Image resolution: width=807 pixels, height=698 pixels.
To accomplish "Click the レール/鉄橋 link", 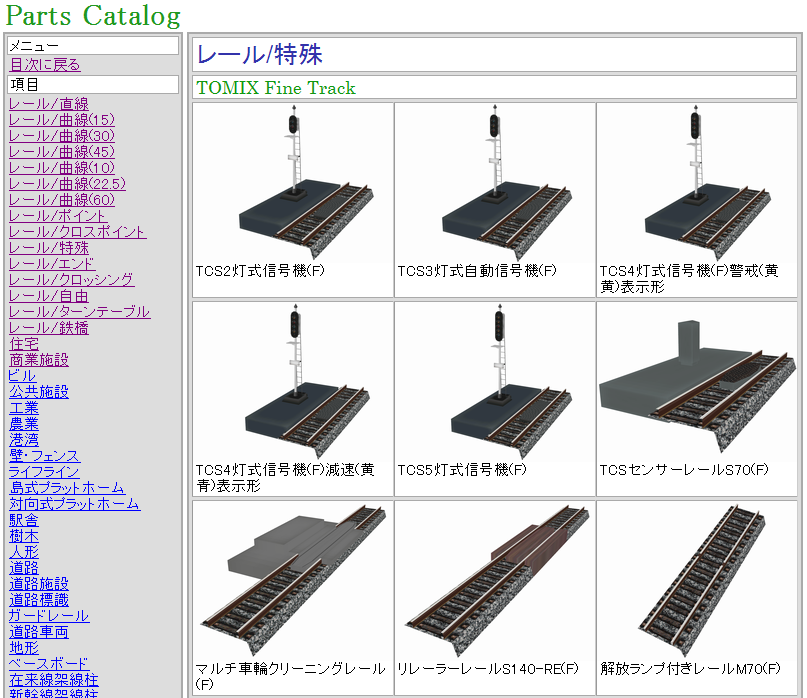I will (x=49, y=328).
